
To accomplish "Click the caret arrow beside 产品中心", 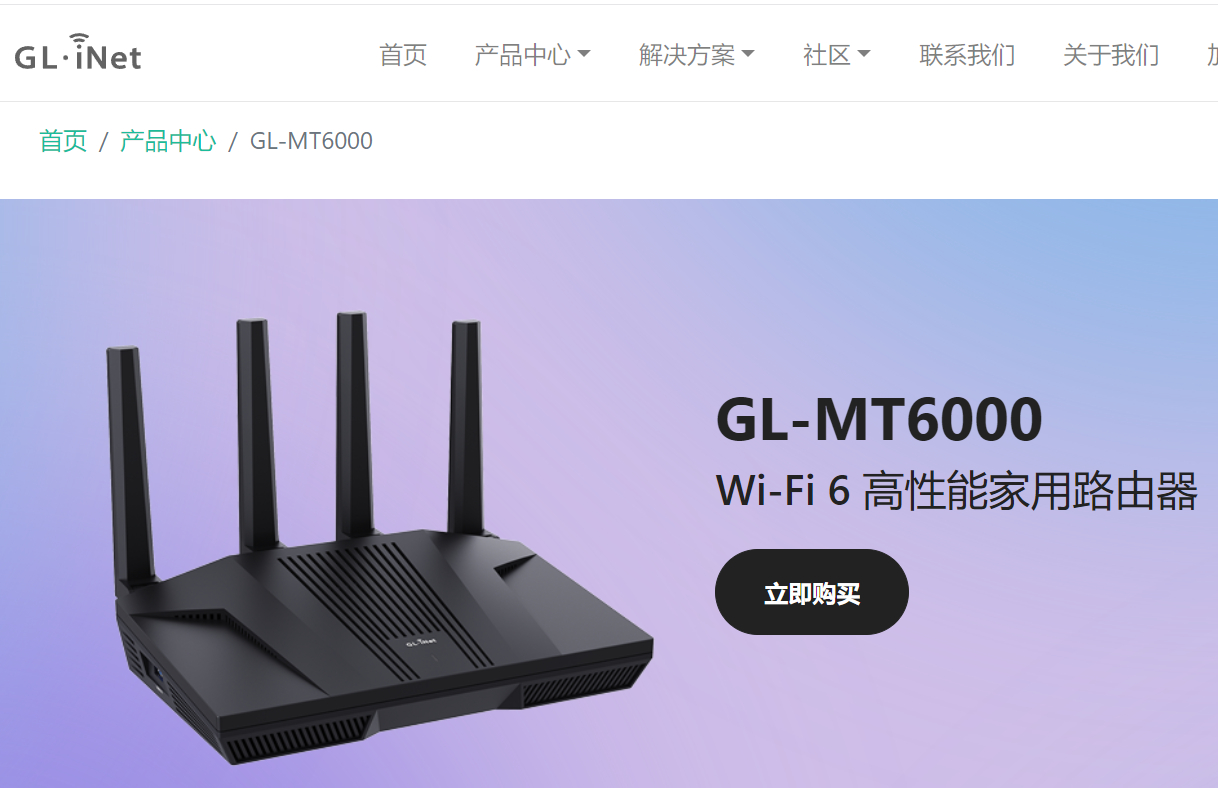I will coord(584,54).
